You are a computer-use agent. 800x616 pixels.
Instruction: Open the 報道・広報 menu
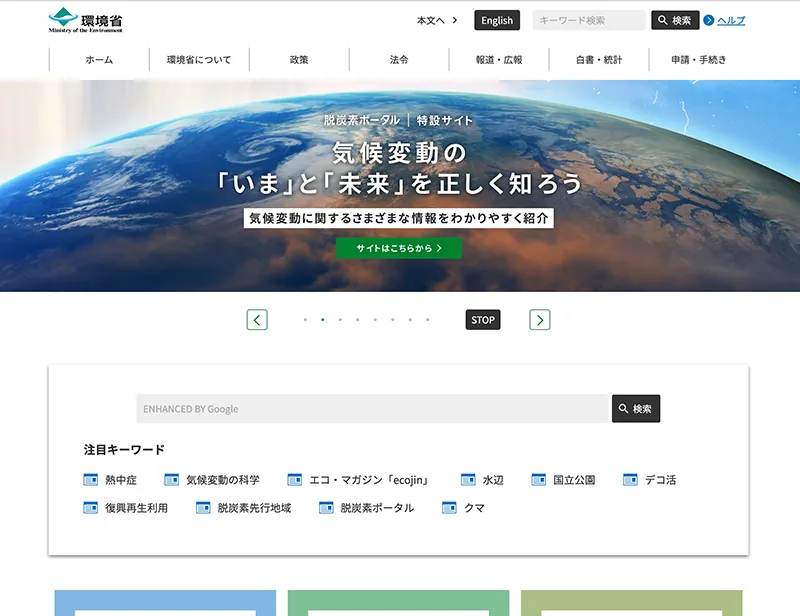click(499, 60)
